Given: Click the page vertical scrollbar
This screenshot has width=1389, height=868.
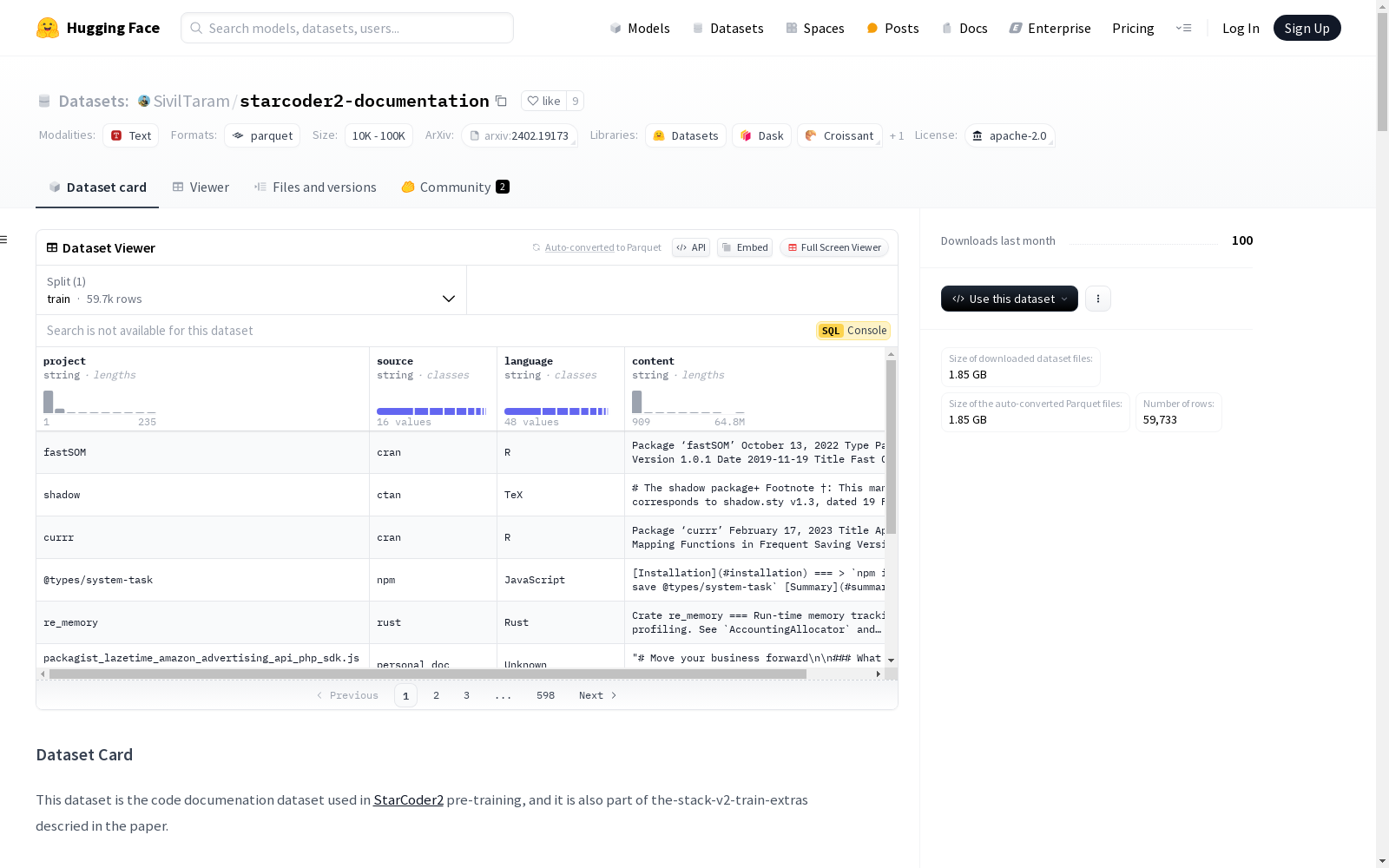Looking at the screenshot, I should 1382,74.
